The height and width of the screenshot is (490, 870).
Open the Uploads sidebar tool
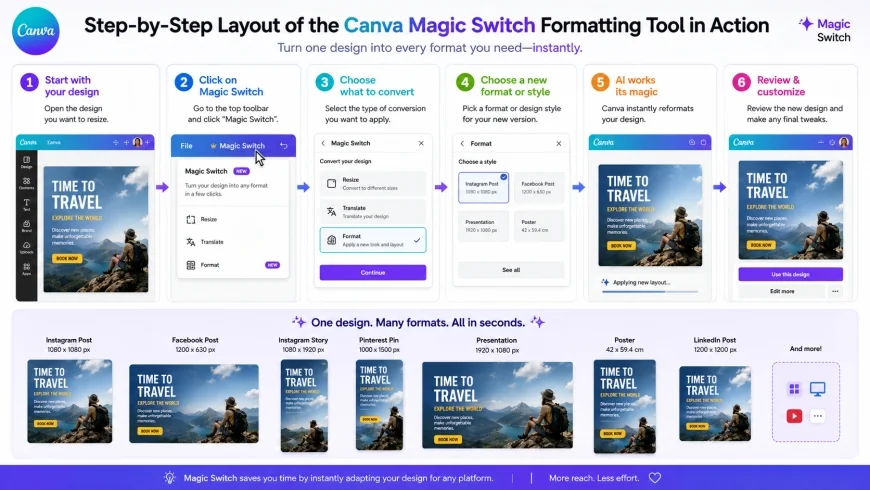pos(26,247)
